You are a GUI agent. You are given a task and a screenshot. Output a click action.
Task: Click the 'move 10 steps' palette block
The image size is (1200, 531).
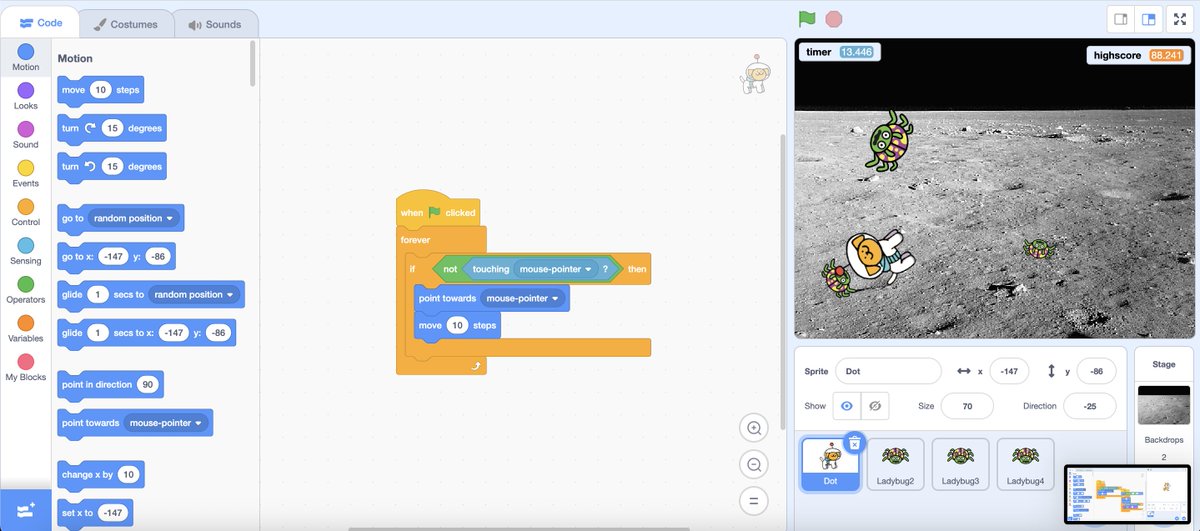coord(101,90)
